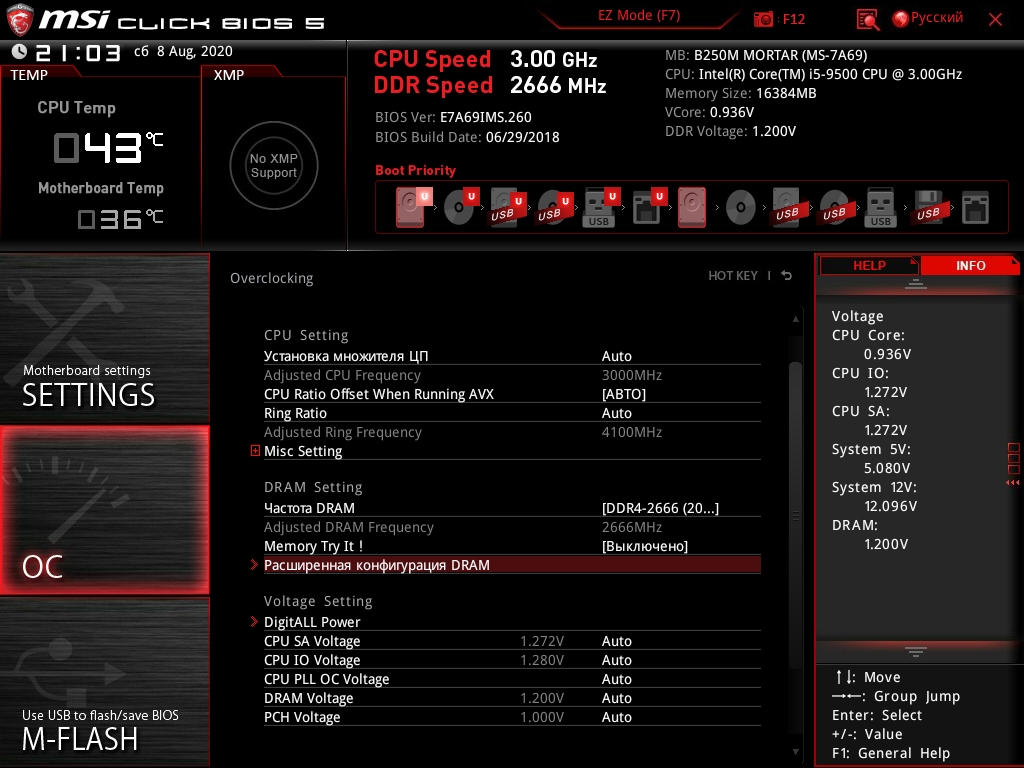Open Расширенная конфигурация DRAM submenu
Image resolution: width=1024 pixels, height=768 pixels.
click(x=512, y=565)
